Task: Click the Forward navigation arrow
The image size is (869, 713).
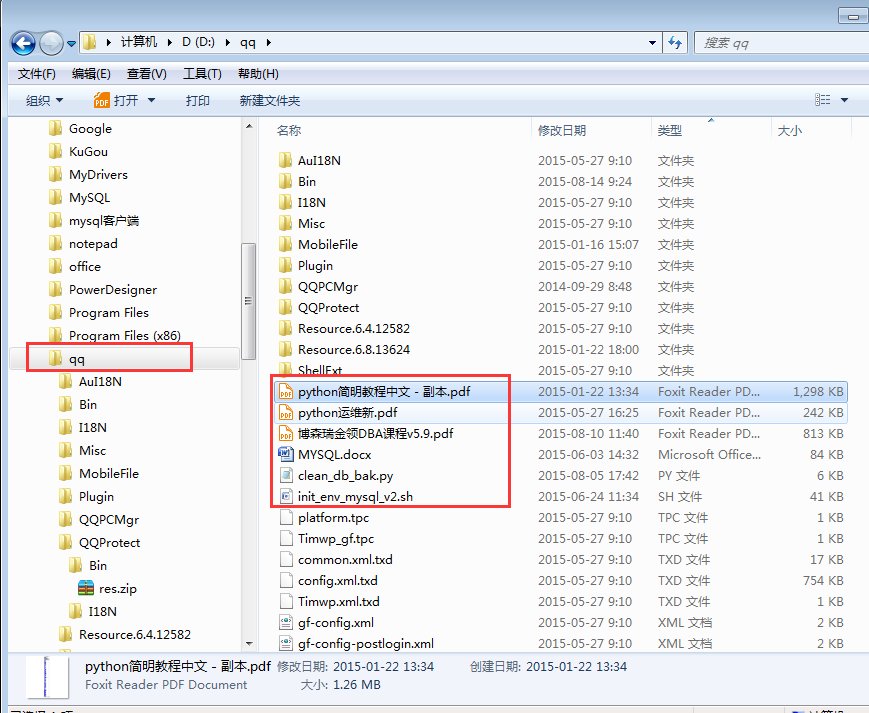Action: point(51,43)
